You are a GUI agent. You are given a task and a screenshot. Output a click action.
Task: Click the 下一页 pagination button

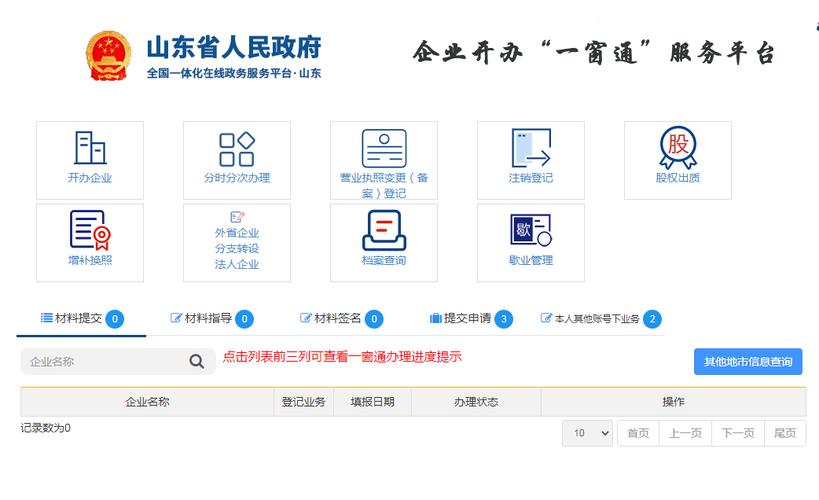[738, 433]
